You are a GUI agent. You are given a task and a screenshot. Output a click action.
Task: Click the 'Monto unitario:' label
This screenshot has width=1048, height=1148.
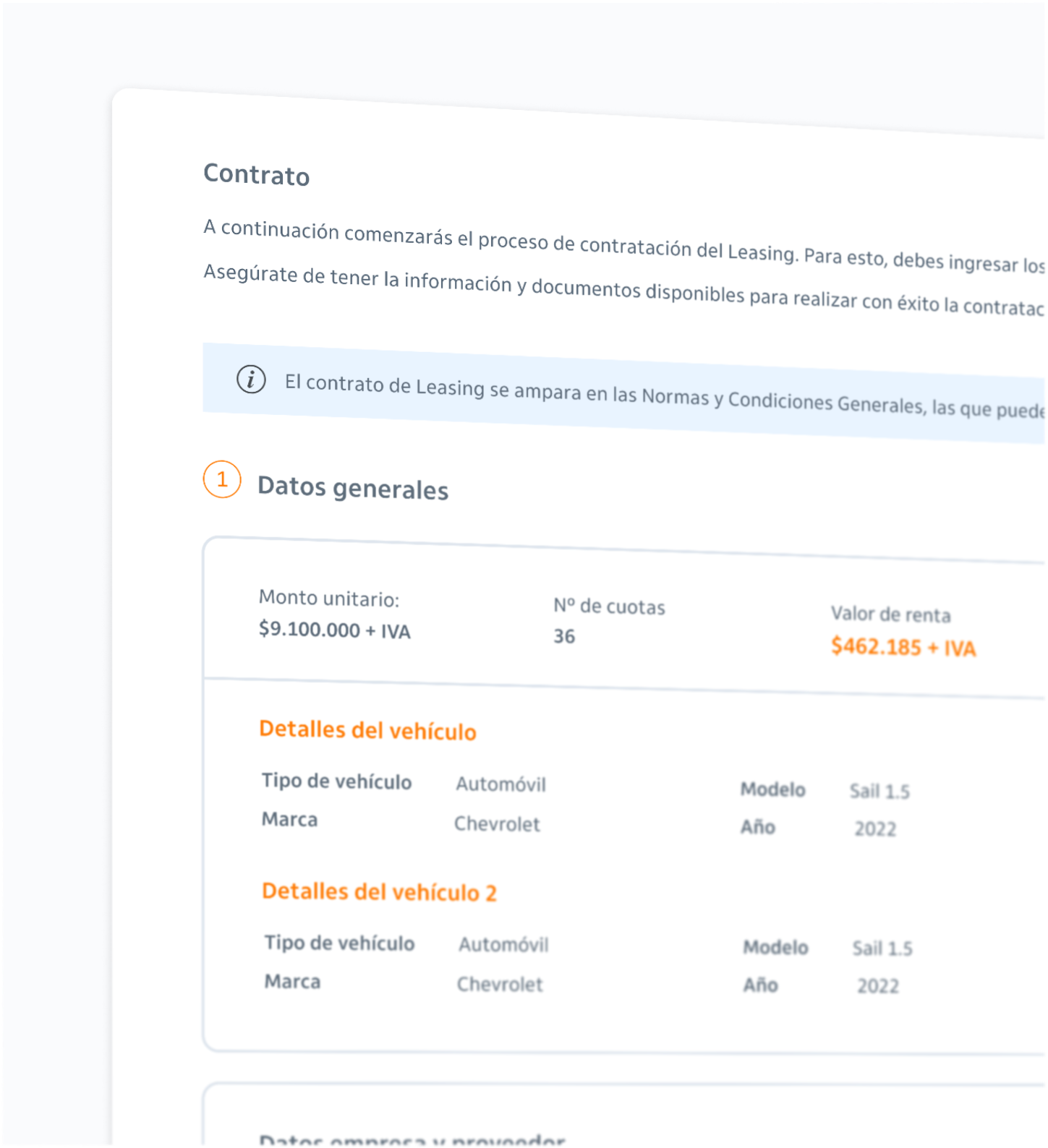click(329, 599)
